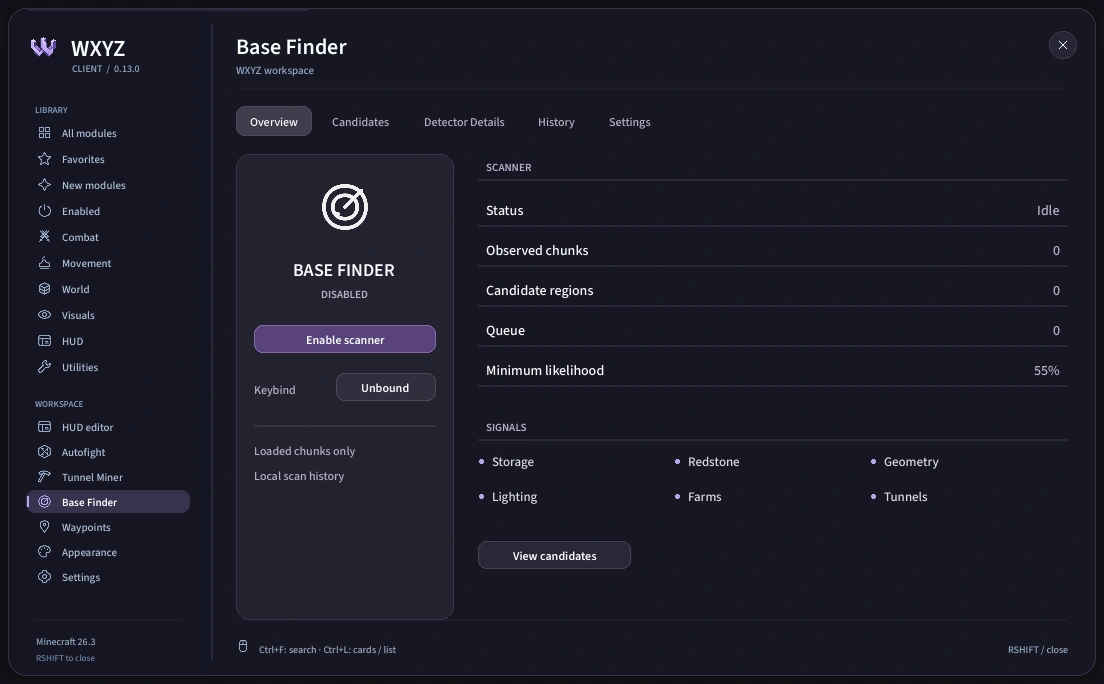
Task: Click the Tunnels signal
Action: tap(899, 496)
